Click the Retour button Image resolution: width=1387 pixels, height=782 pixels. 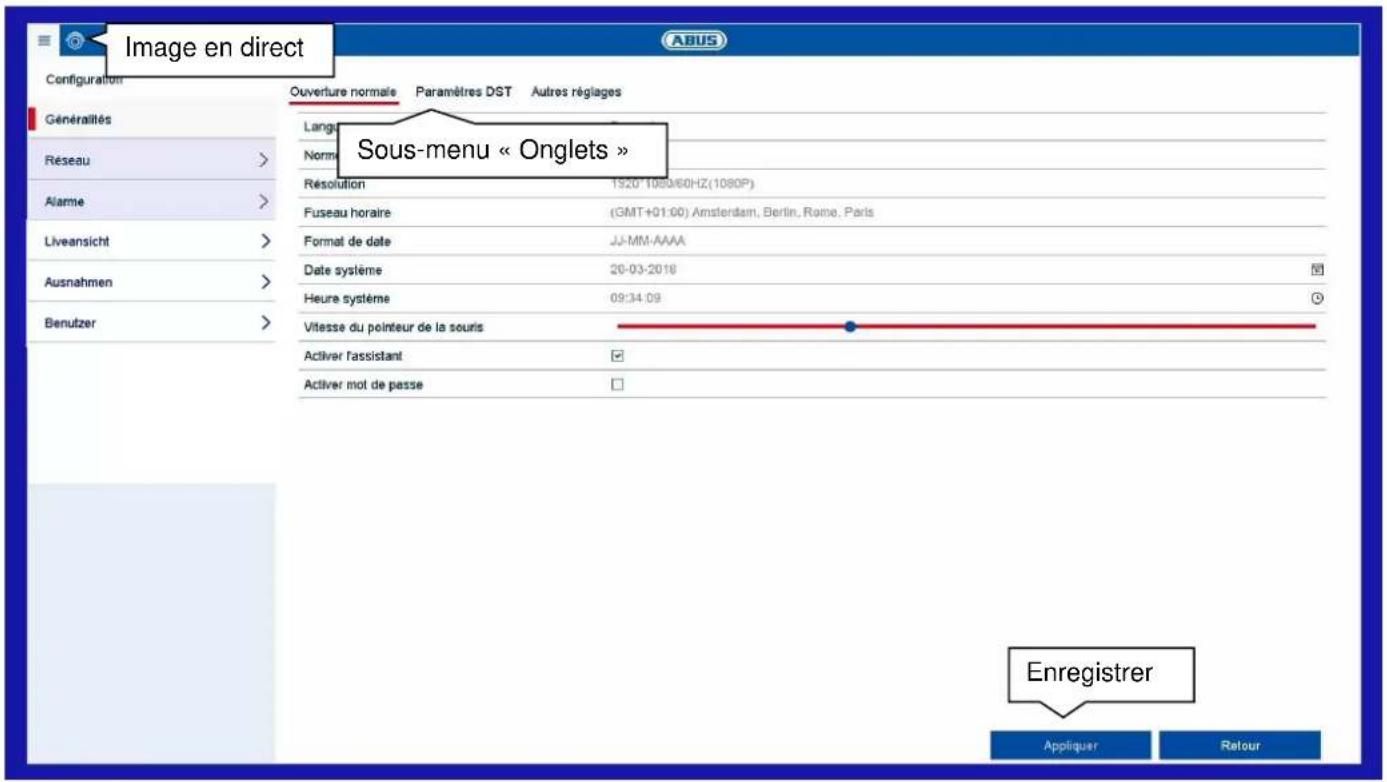[x=1239, y=746]
